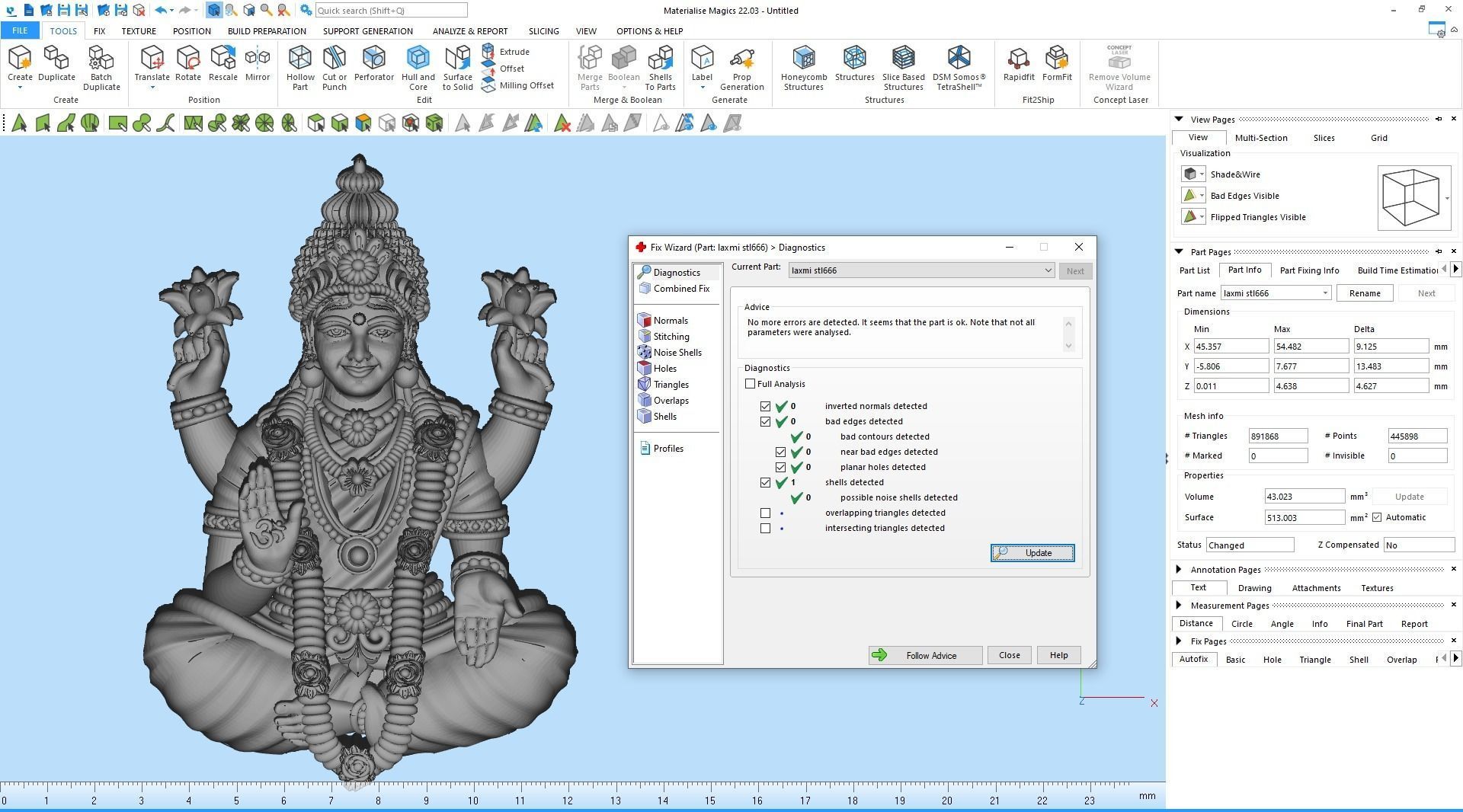Expand the Measurement Pages panel
Screen dimensions: 1463x812
click(1179, 606)
